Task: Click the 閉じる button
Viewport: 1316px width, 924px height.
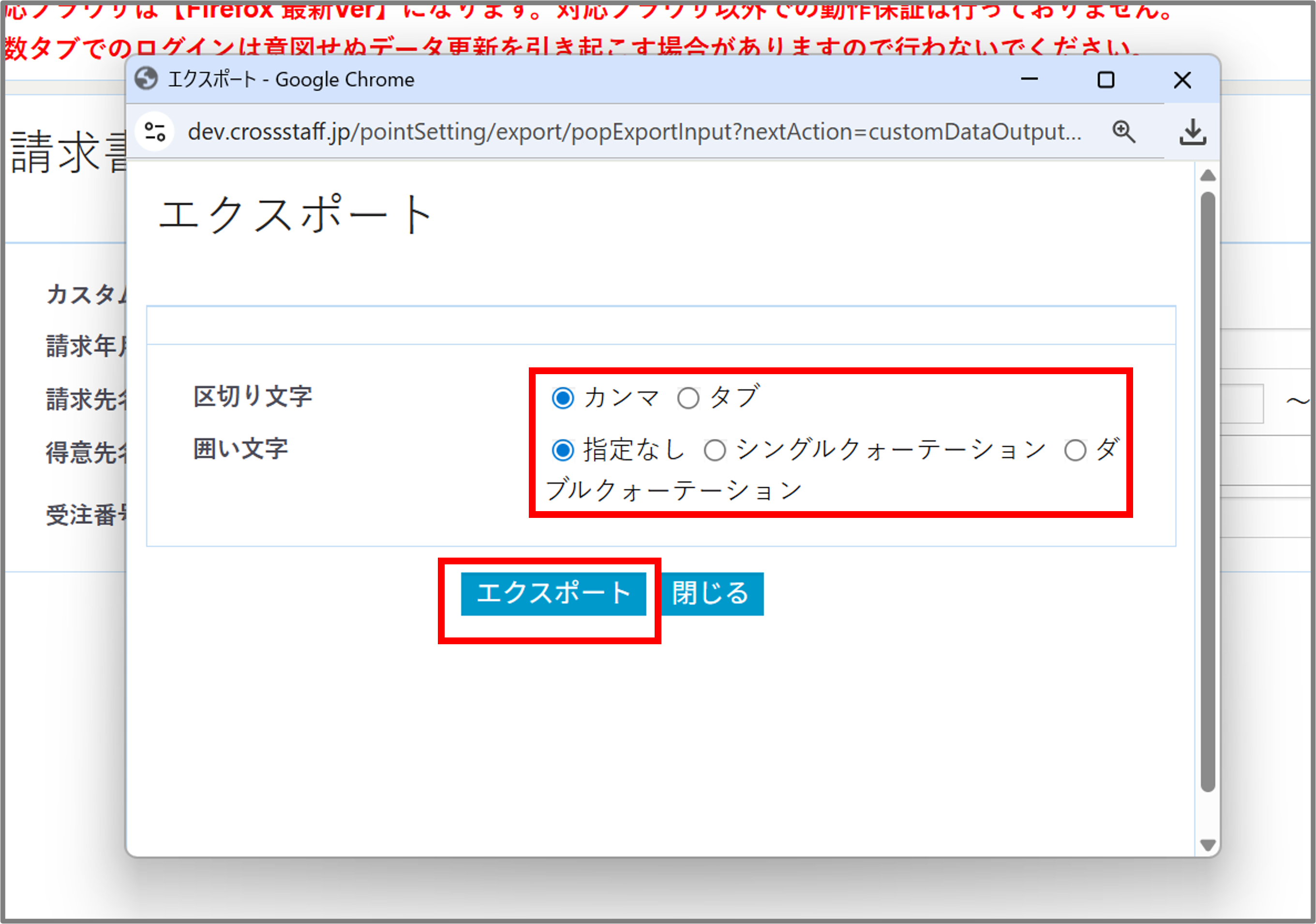Action: (x=712, y=593)
